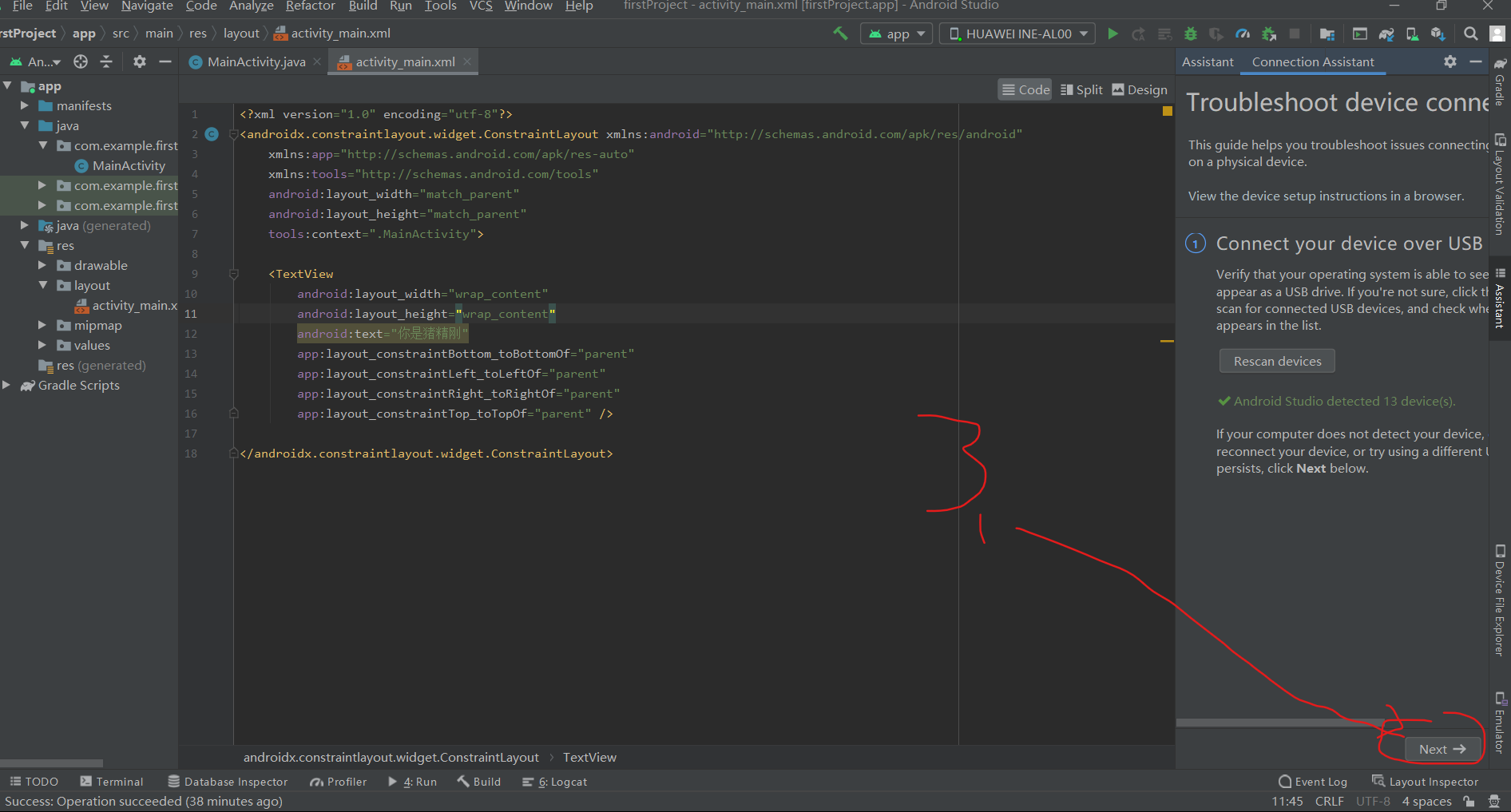
Task: Run the app with the green Run button
Action: pos(1112,33)
